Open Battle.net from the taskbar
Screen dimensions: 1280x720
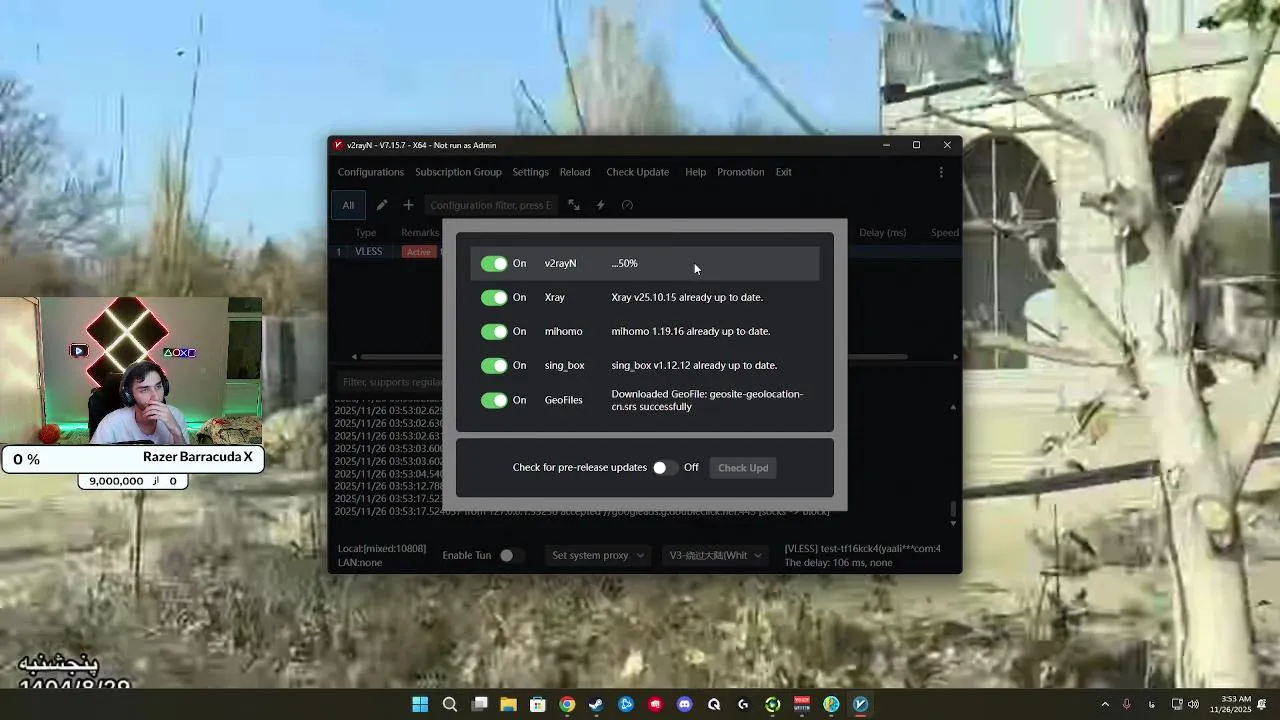(x=626, y=705)
